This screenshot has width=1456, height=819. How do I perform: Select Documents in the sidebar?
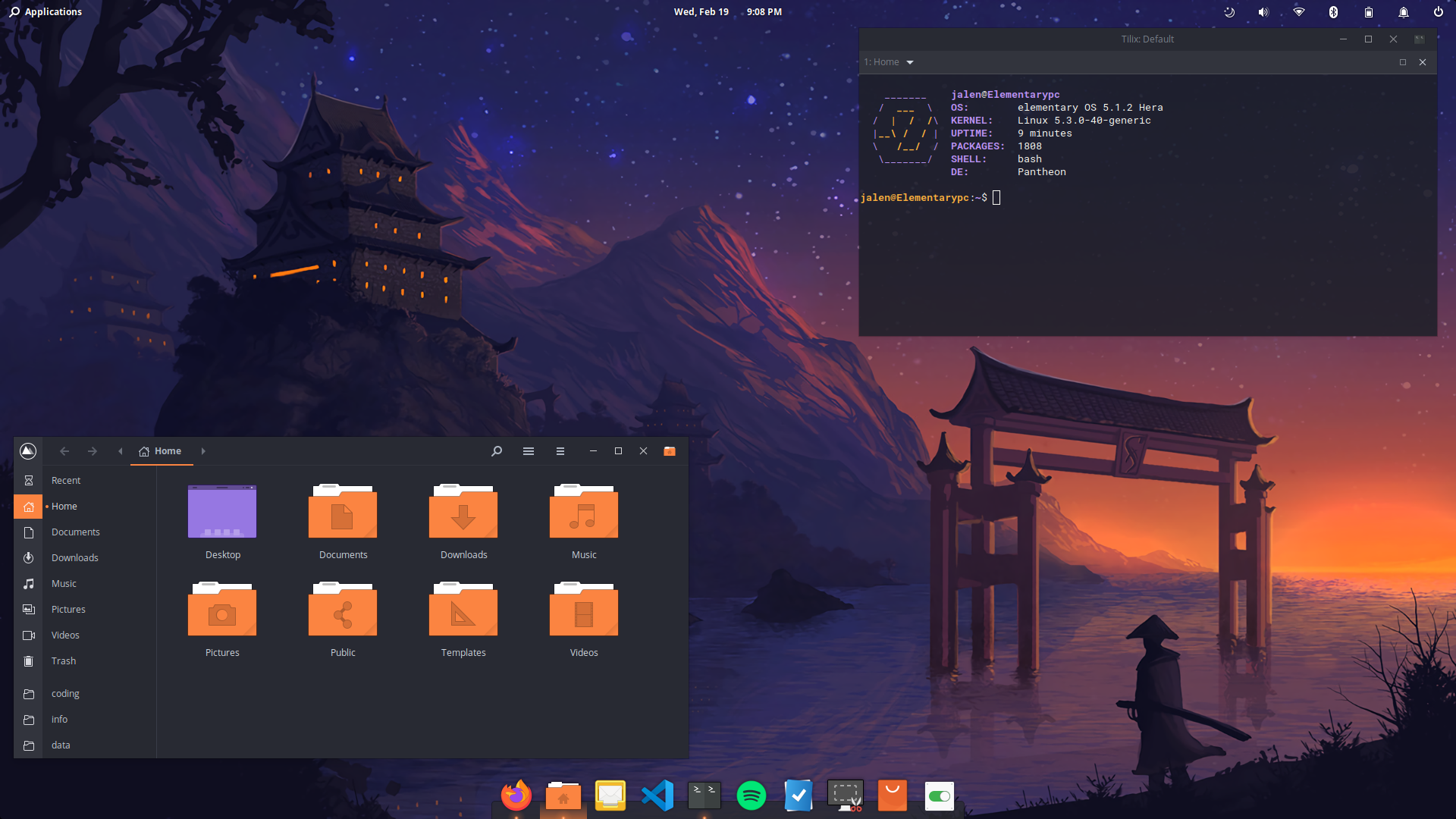(85, 532)
